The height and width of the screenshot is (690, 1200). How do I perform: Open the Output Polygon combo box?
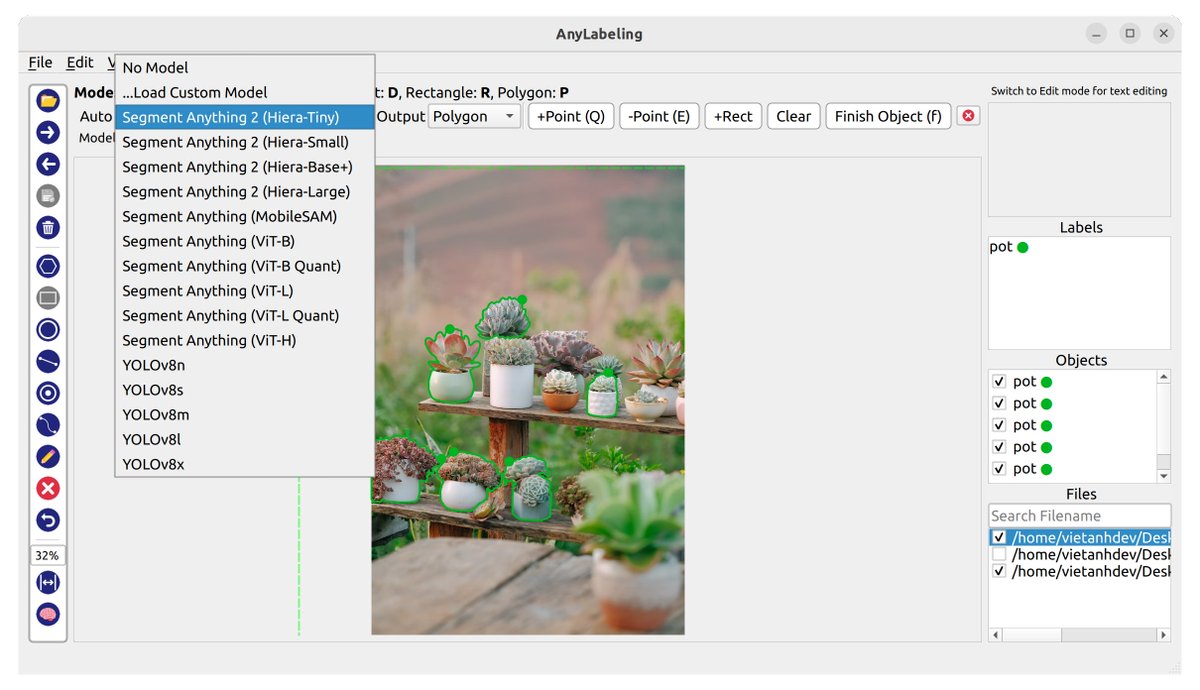point(475,116)
